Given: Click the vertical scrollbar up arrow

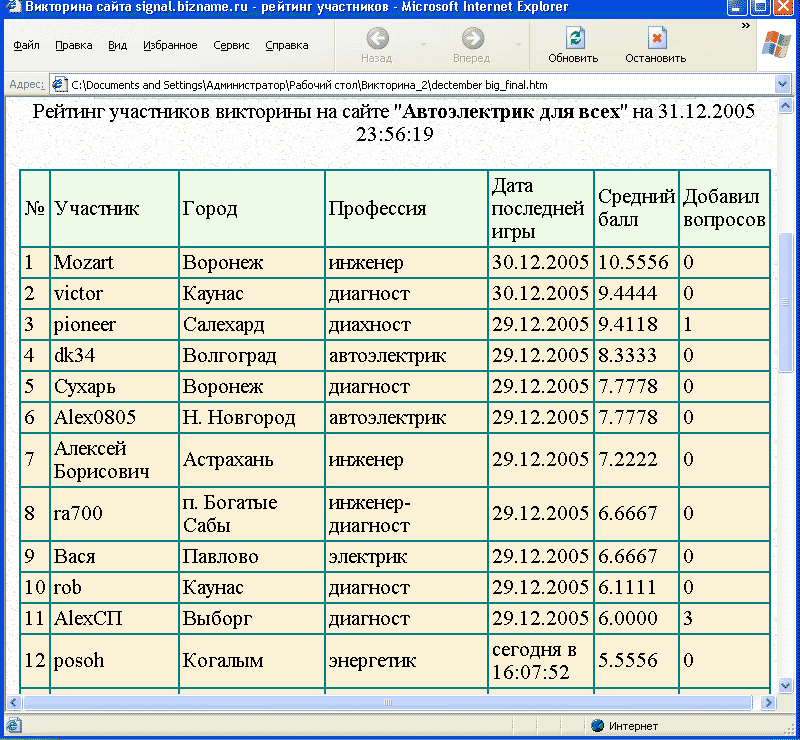Looking at the screenshot, I should tap(785, 106).
